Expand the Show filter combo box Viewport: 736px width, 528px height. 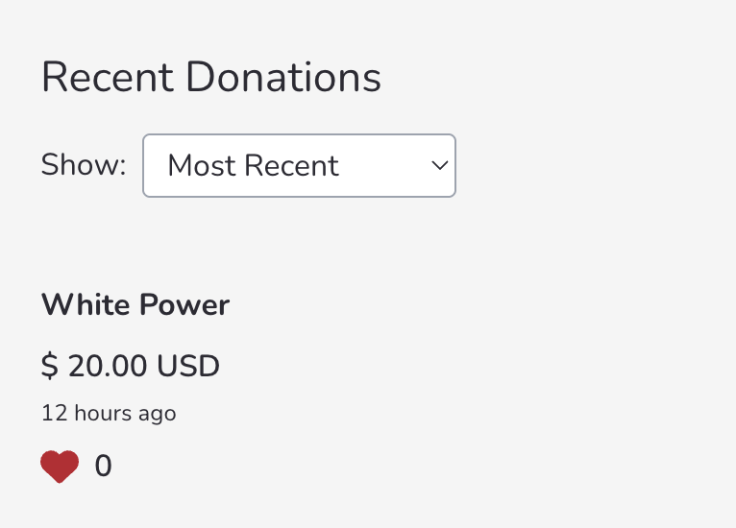299,166
